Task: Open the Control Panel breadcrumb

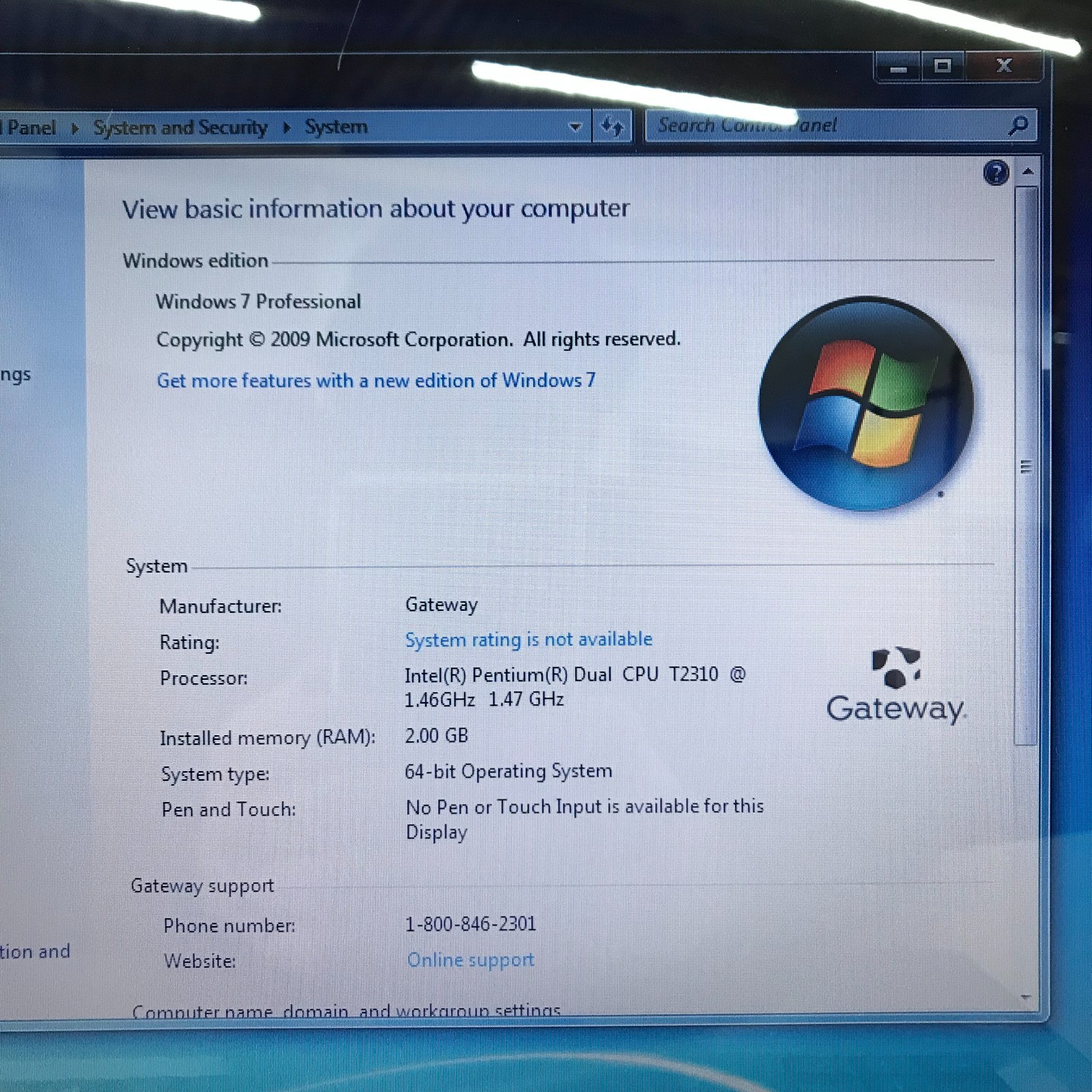Action: coord(29,128)
